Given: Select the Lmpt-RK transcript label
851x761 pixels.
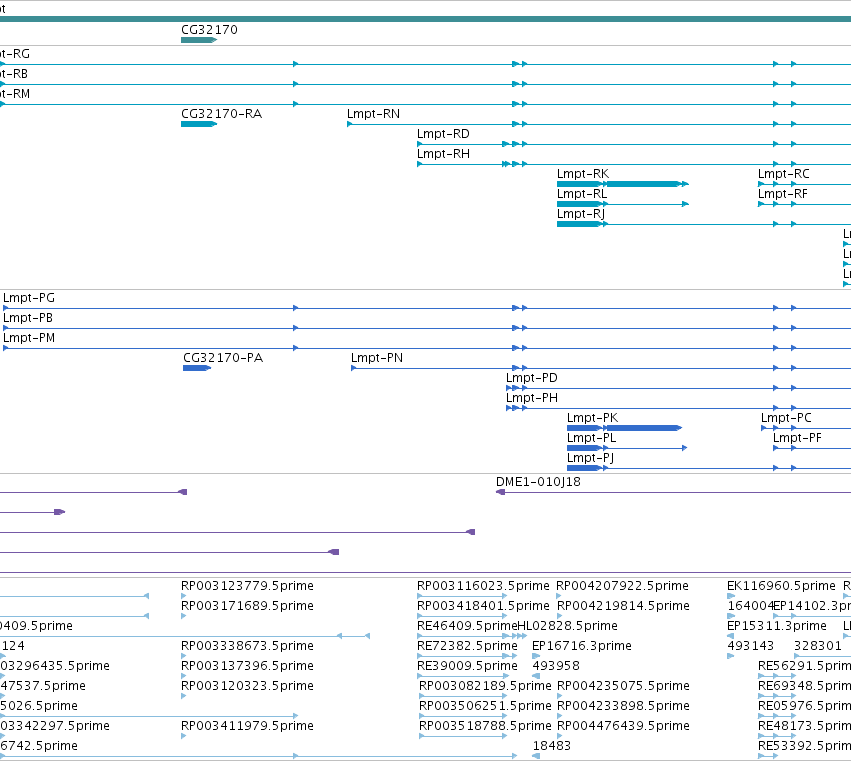Looking at the screenshot, I should coord(583,174).
